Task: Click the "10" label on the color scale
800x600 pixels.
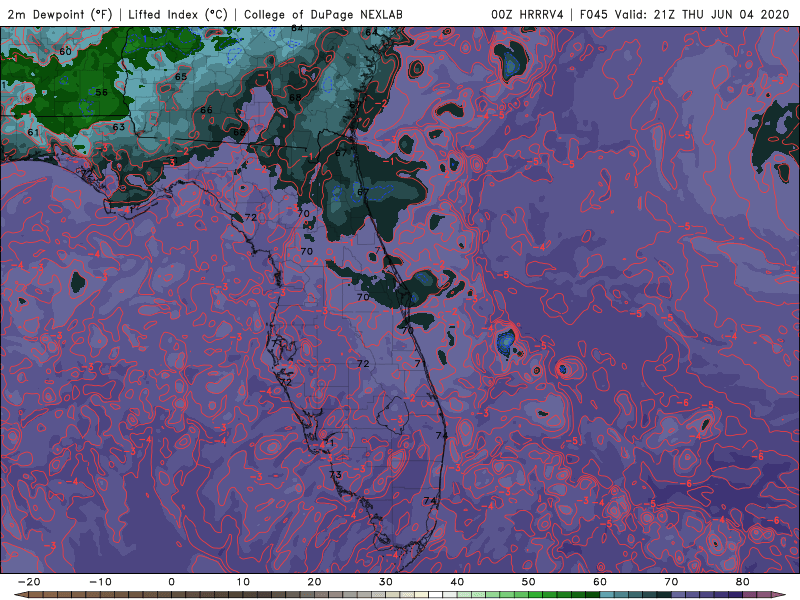Action: (243, 582)
